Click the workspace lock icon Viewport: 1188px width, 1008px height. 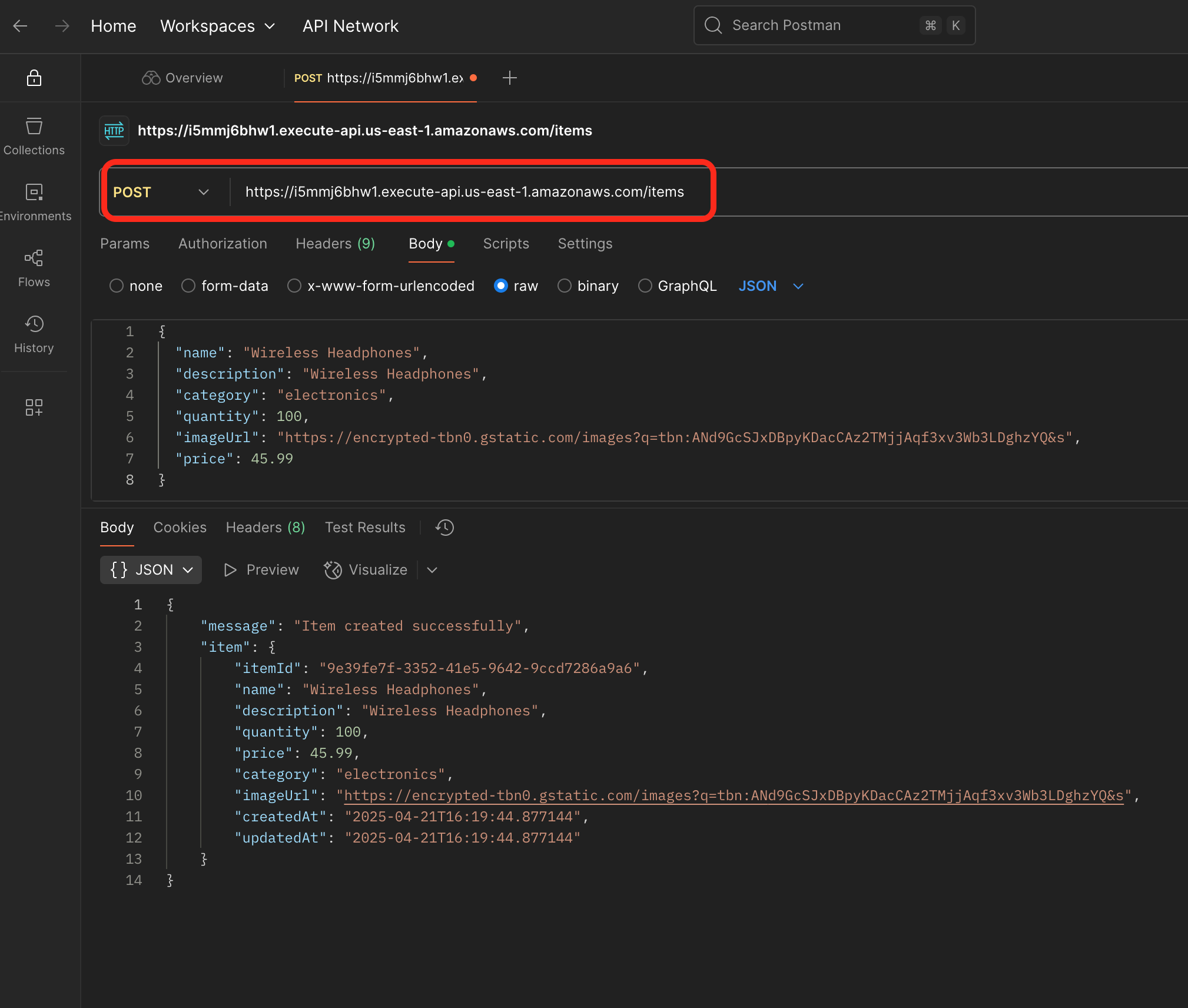pyautogui.click(x=34, y=78)
